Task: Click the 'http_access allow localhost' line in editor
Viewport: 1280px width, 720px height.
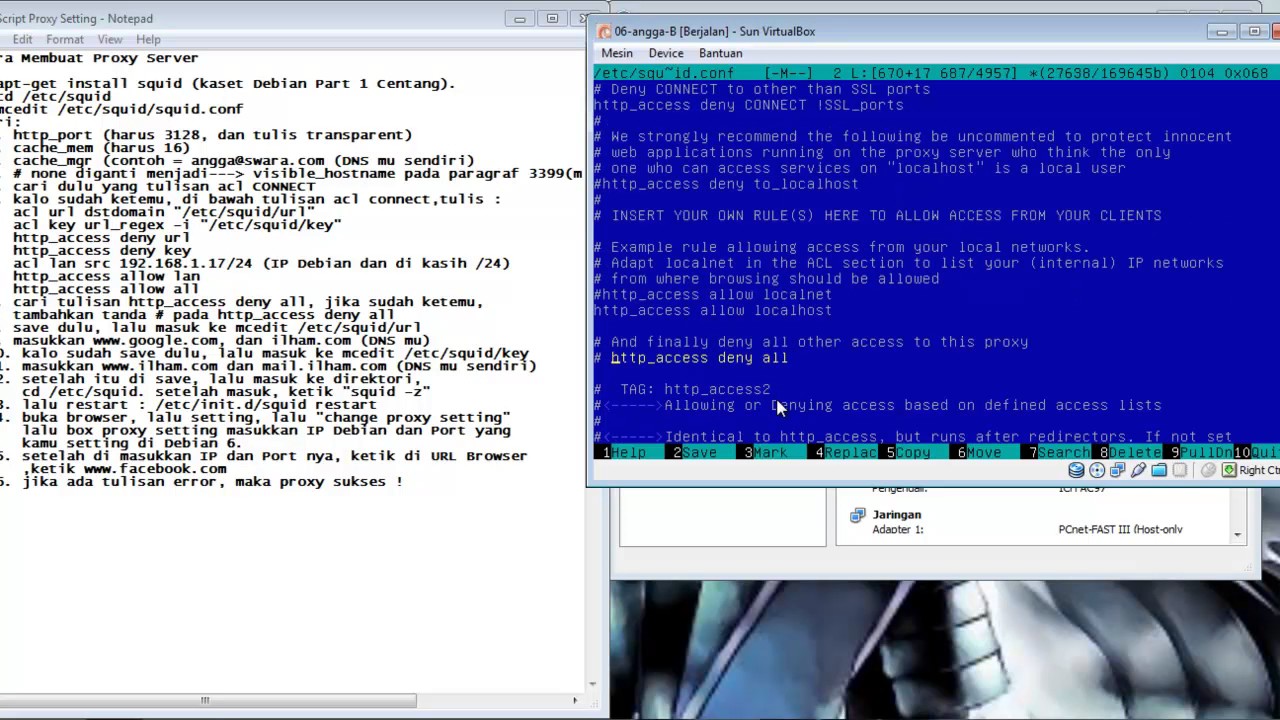Action: 713,311
